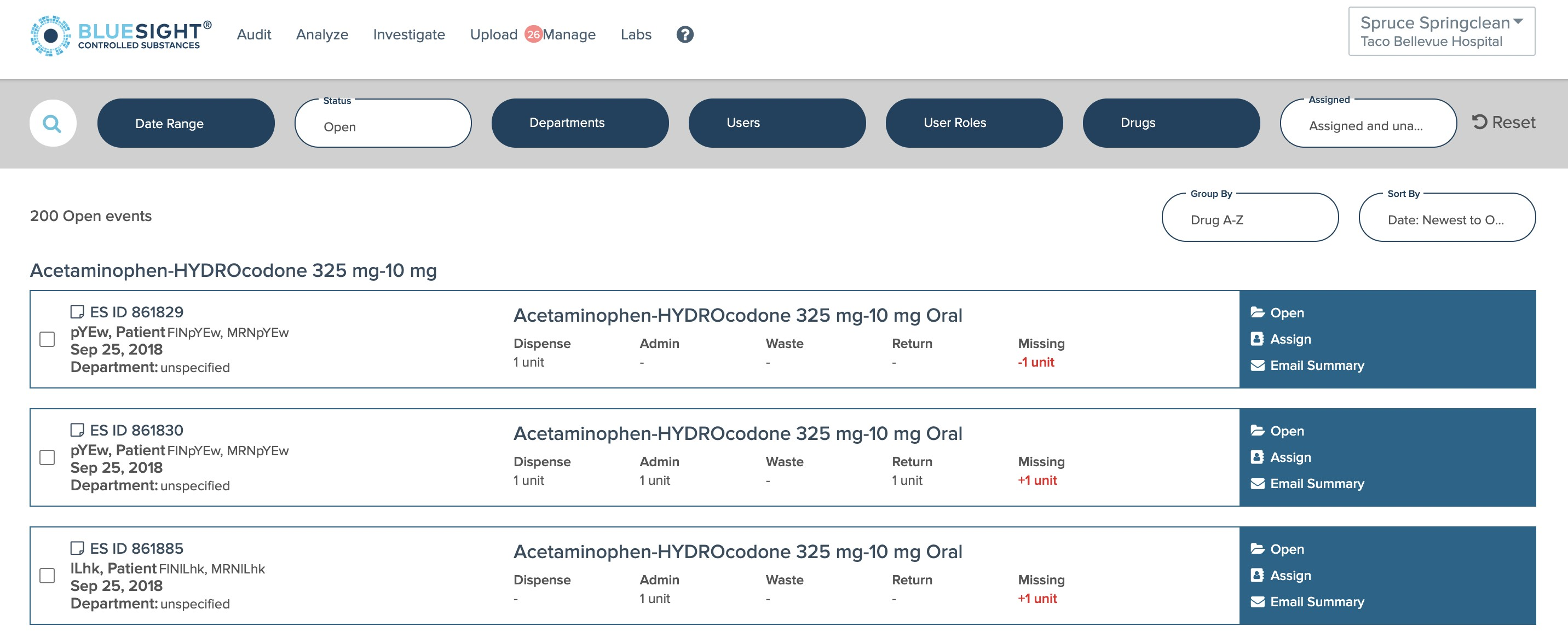Viewport: 1568px width, 638px height.
Task: Click open folder icon for ES ID 861885
Action: (x=1257, y=549)
